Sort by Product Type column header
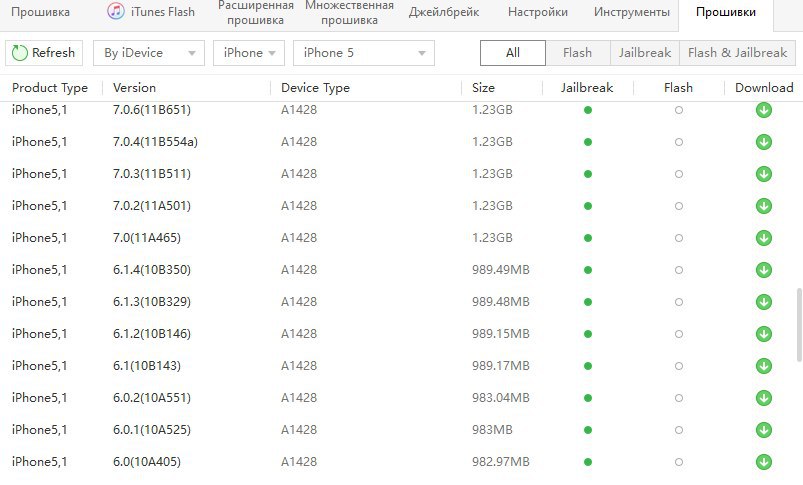The image size is (803, 485). (50, 88)
